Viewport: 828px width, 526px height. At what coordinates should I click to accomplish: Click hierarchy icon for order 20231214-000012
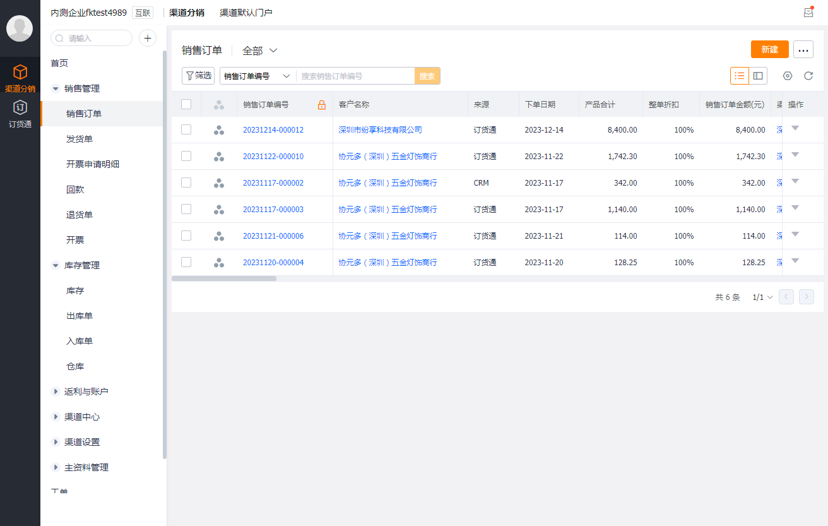[218, 130]
